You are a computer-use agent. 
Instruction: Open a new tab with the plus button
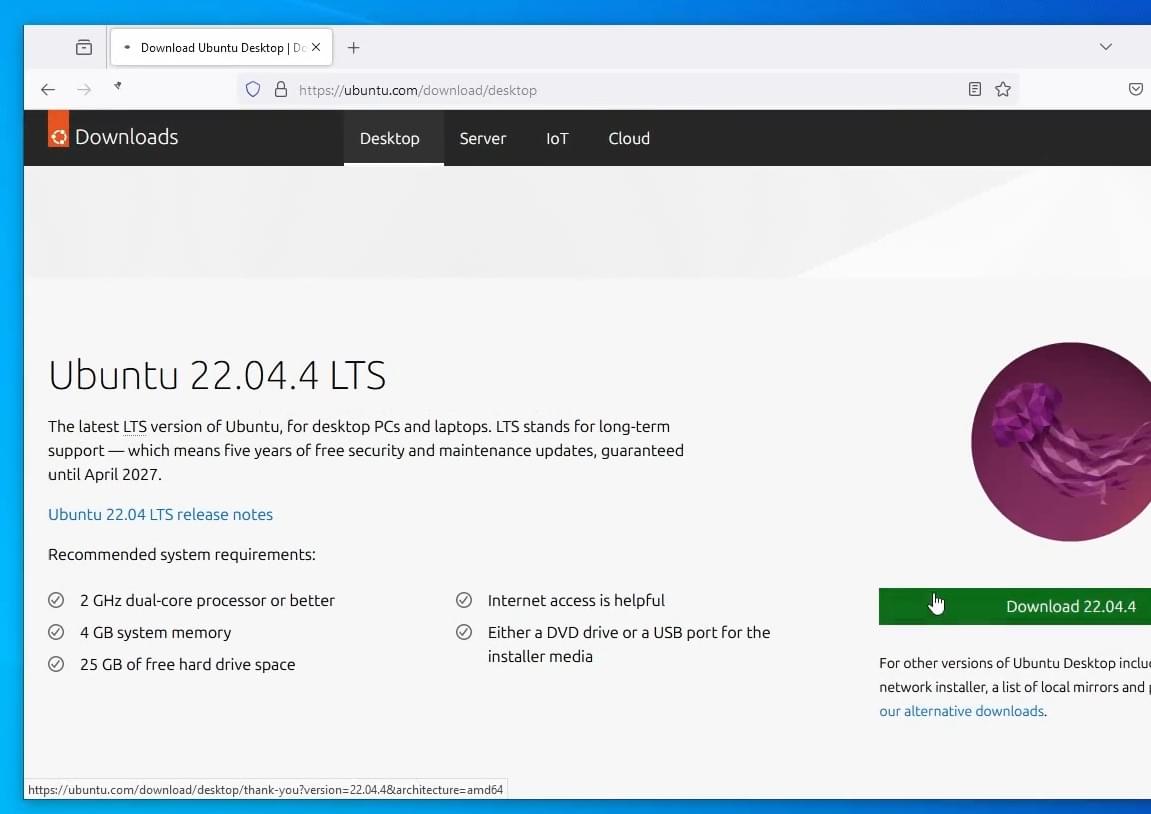point(353,48)
